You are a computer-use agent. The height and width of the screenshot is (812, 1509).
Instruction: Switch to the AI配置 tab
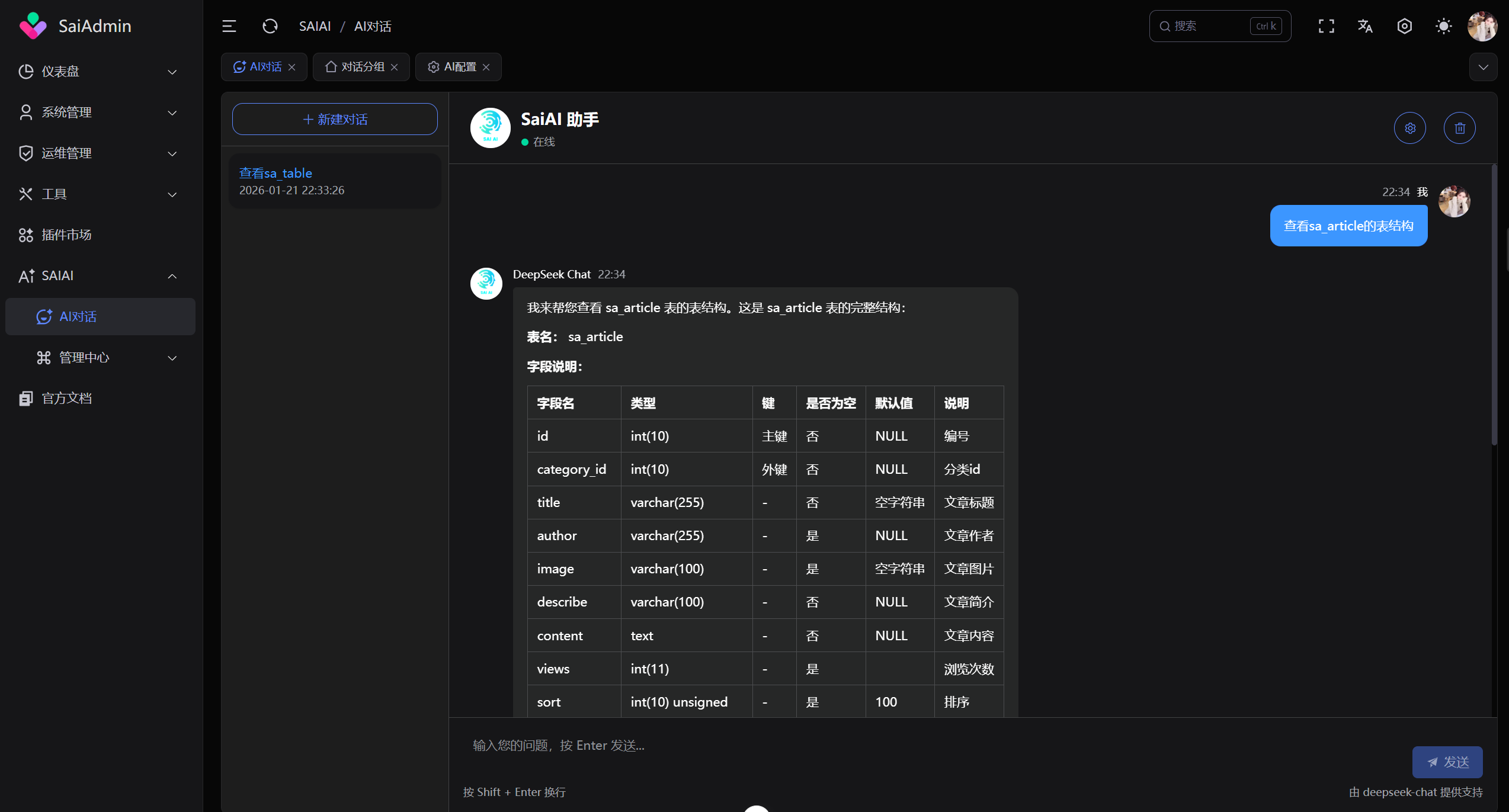pos(460,67)
